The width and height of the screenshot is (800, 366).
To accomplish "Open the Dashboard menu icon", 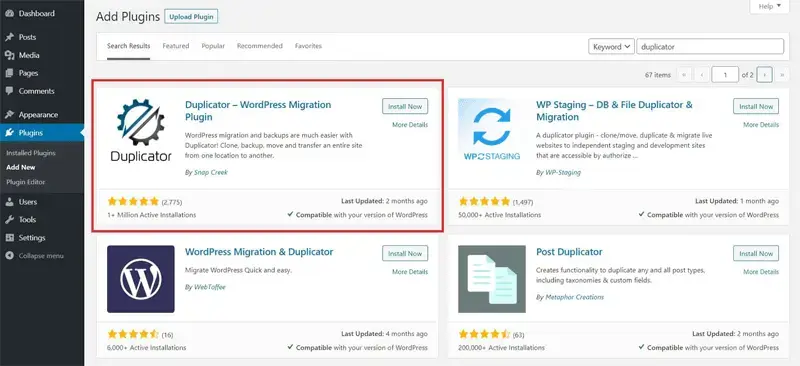I will point(9,14).
